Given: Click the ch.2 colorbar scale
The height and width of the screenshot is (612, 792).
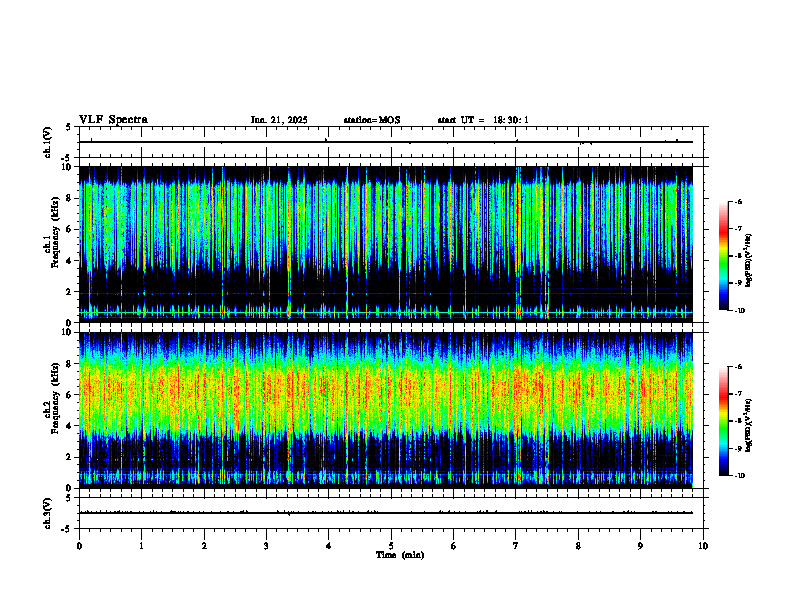Looking at the screenshot, I should tap(724, 421).
